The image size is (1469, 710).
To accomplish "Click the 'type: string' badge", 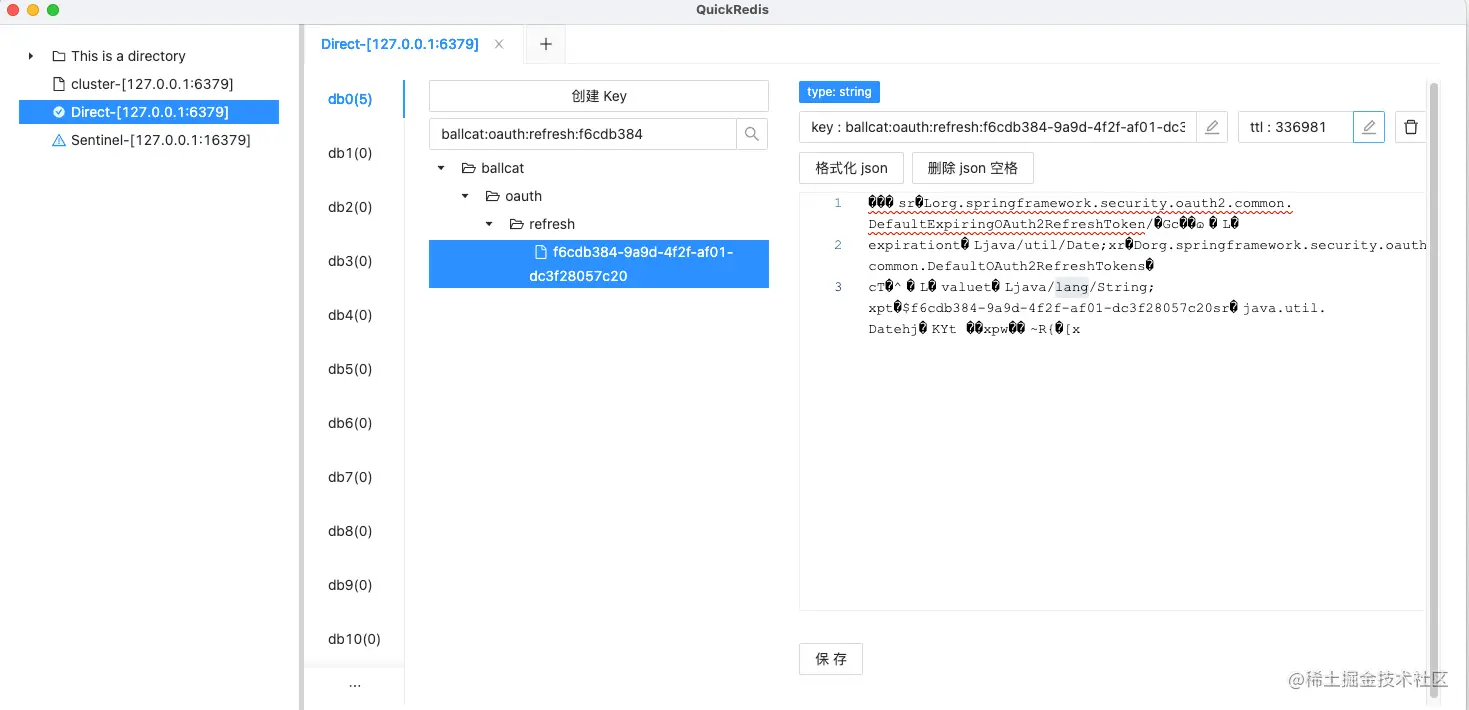I will (839, 92).
